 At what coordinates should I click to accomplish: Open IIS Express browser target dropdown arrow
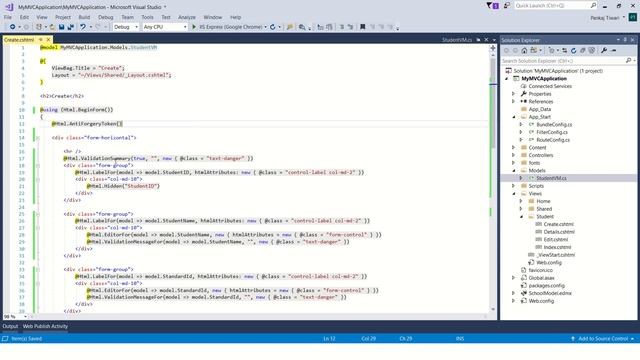point(266,27)
